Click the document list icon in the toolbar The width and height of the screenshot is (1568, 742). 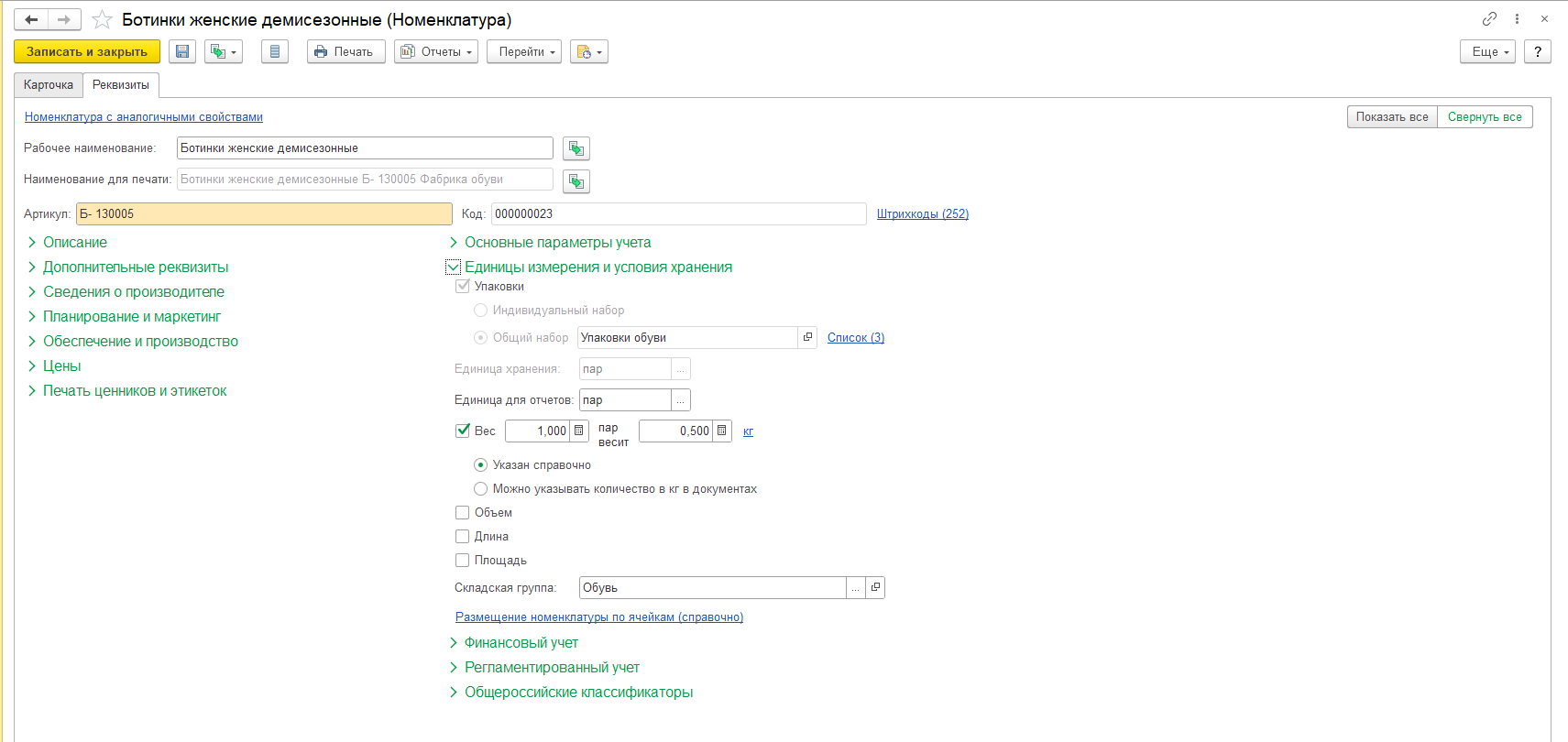(275, 52)
